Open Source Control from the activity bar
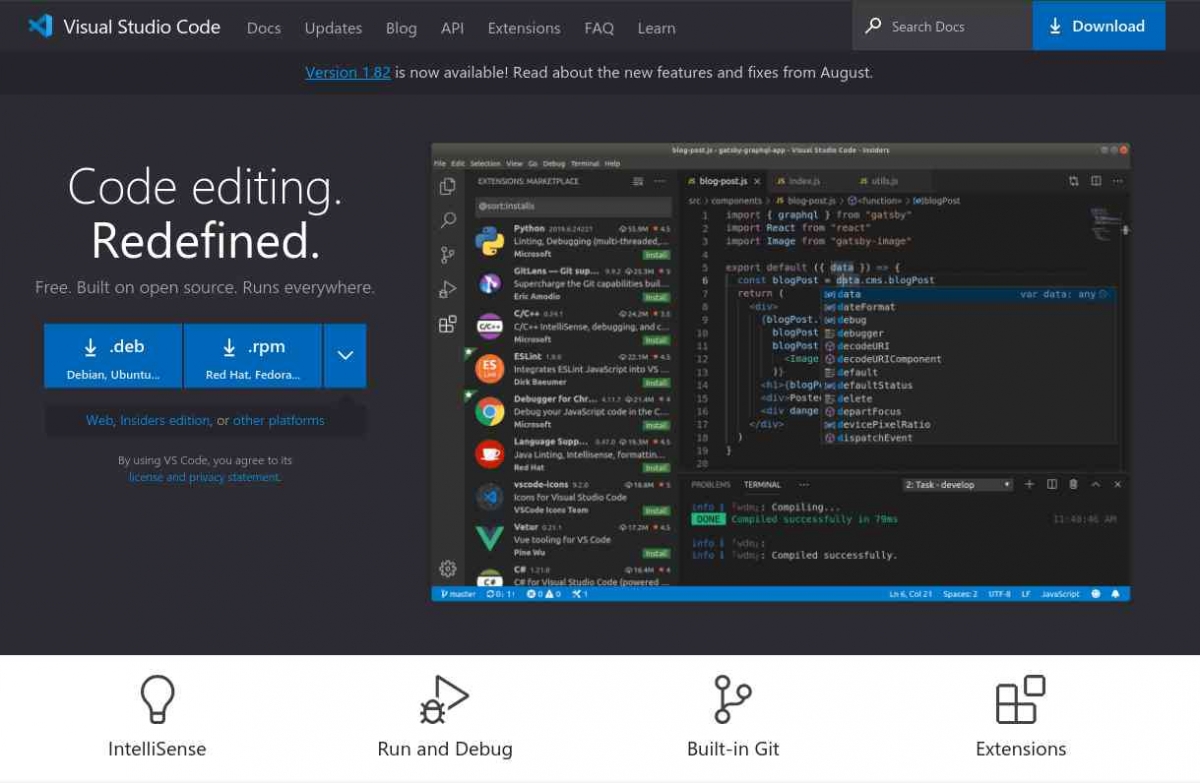 click(447, 256)
